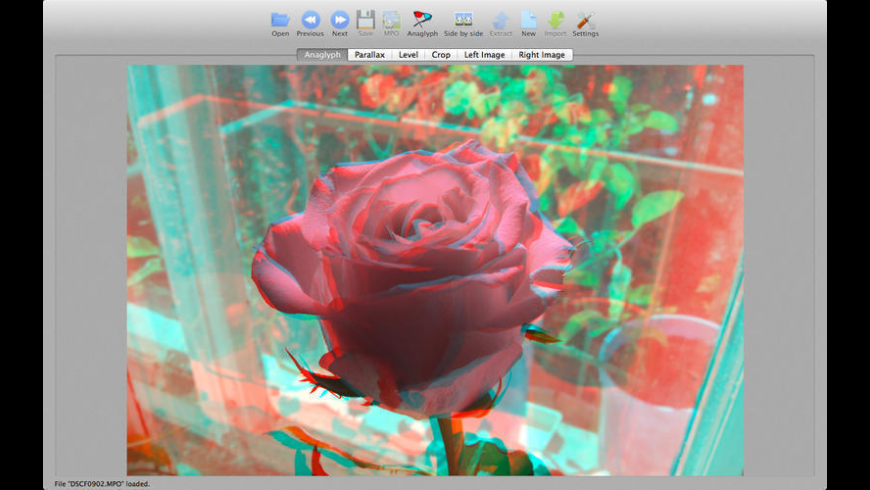Choose the Side by side view icon
This screenshot has width=870, height=490.
coord(463,20)
